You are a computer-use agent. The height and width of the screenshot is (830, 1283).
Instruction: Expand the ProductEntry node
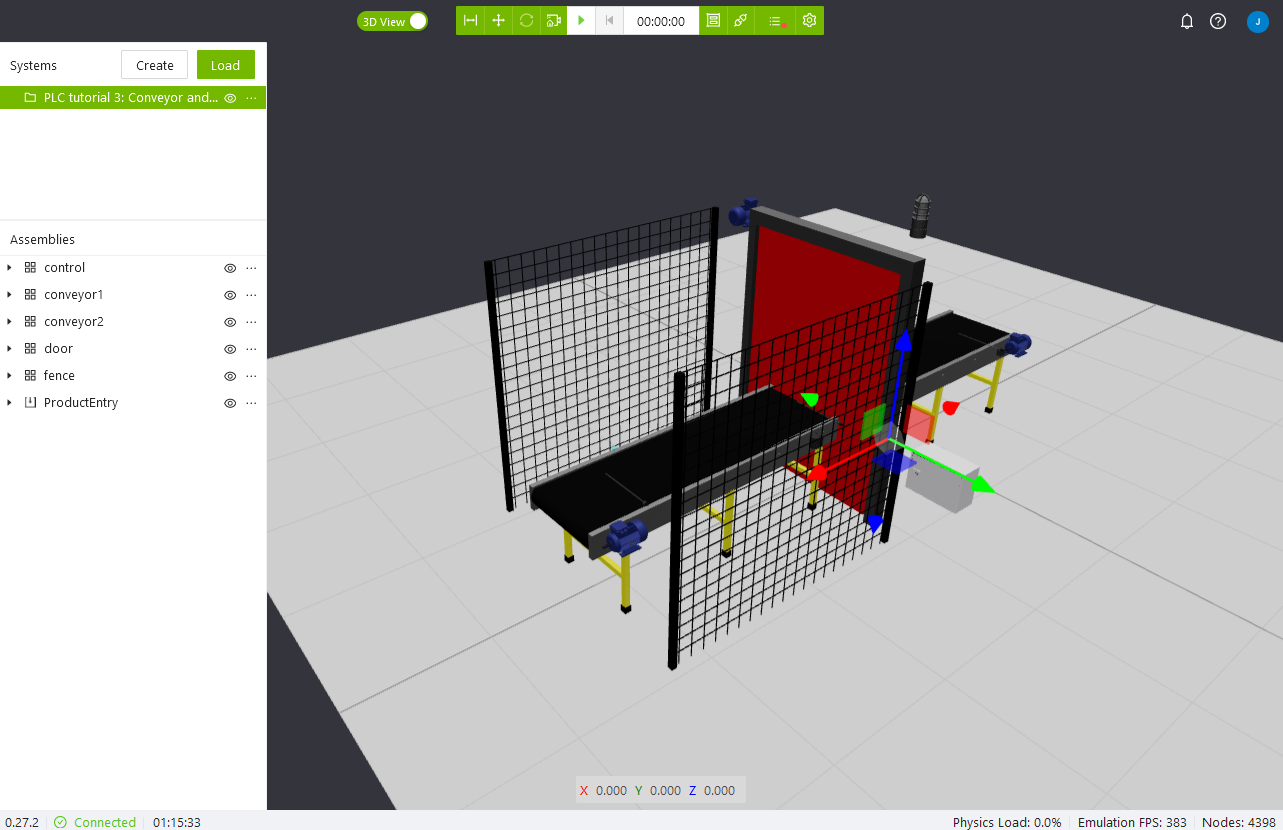coord(10,403)
